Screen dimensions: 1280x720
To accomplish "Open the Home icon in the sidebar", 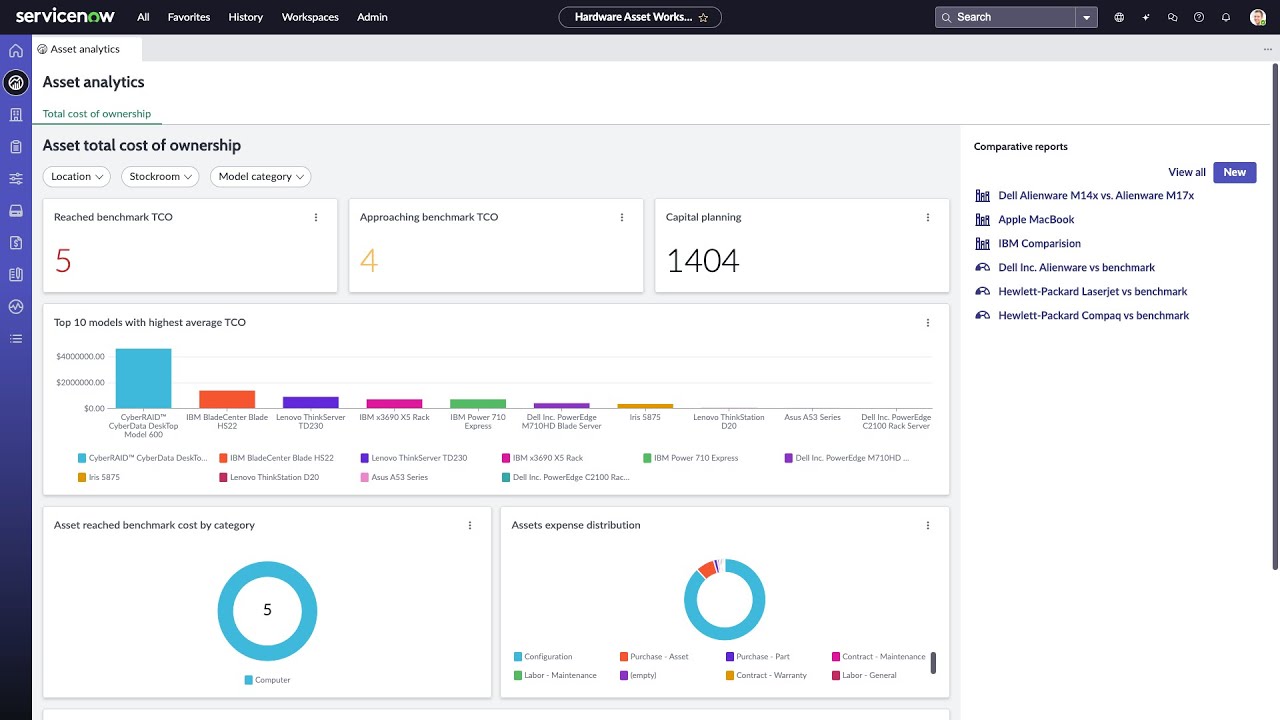I will coord(15,50).
